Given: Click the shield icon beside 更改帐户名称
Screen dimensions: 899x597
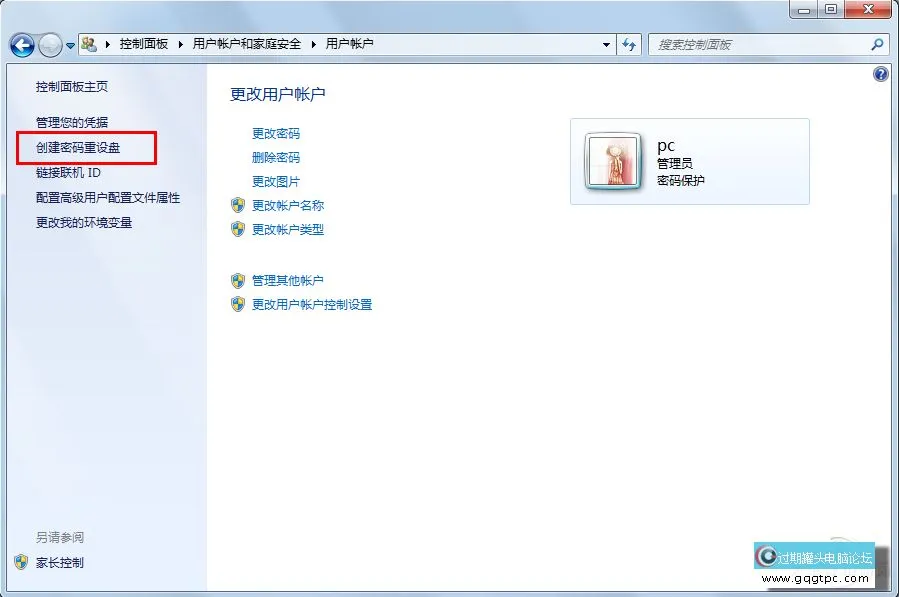Looking at the screenshot, I should [x=237, y=205].
